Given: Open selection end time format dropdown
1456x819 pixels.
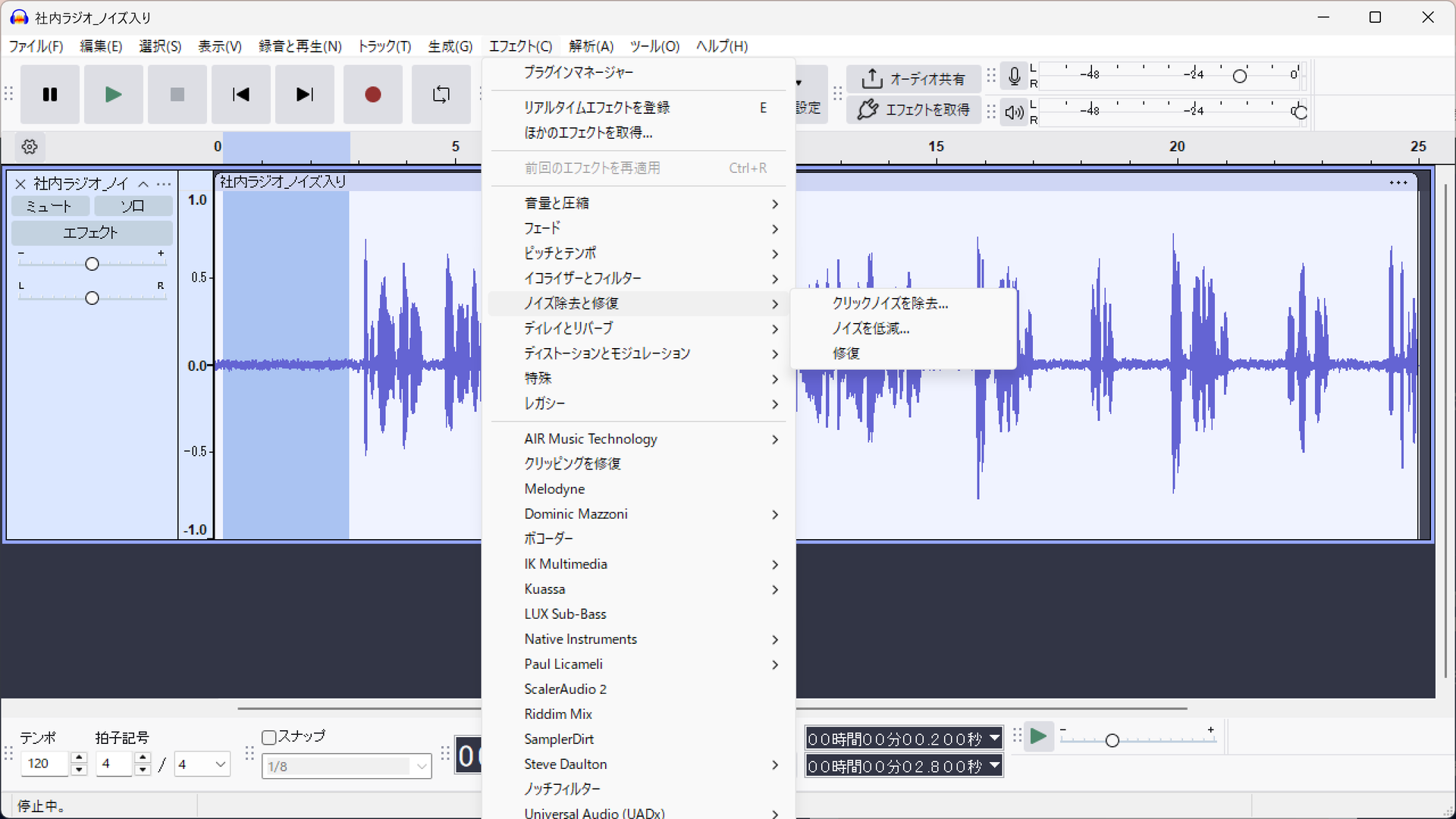Looking at the screenshot, I should pyautogui.click(x=994, y=766).
